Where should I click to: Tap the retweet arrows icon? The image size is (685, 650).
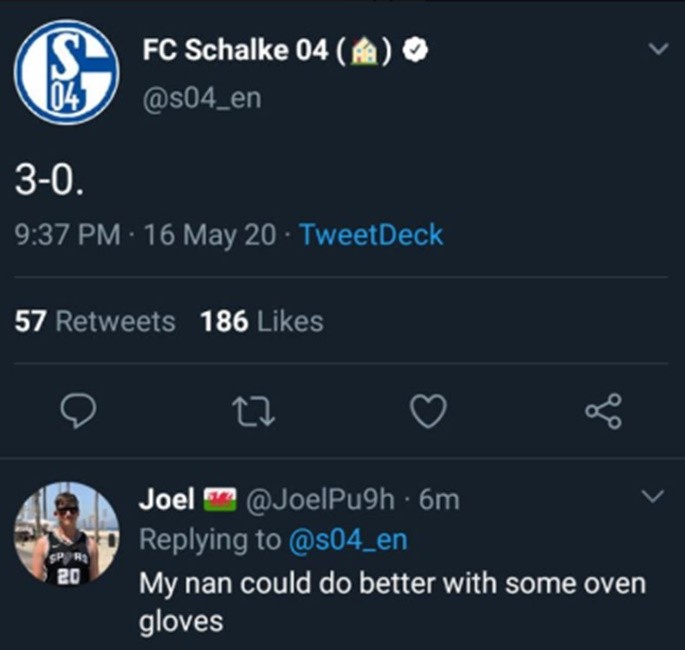click(x=255, y=411)
